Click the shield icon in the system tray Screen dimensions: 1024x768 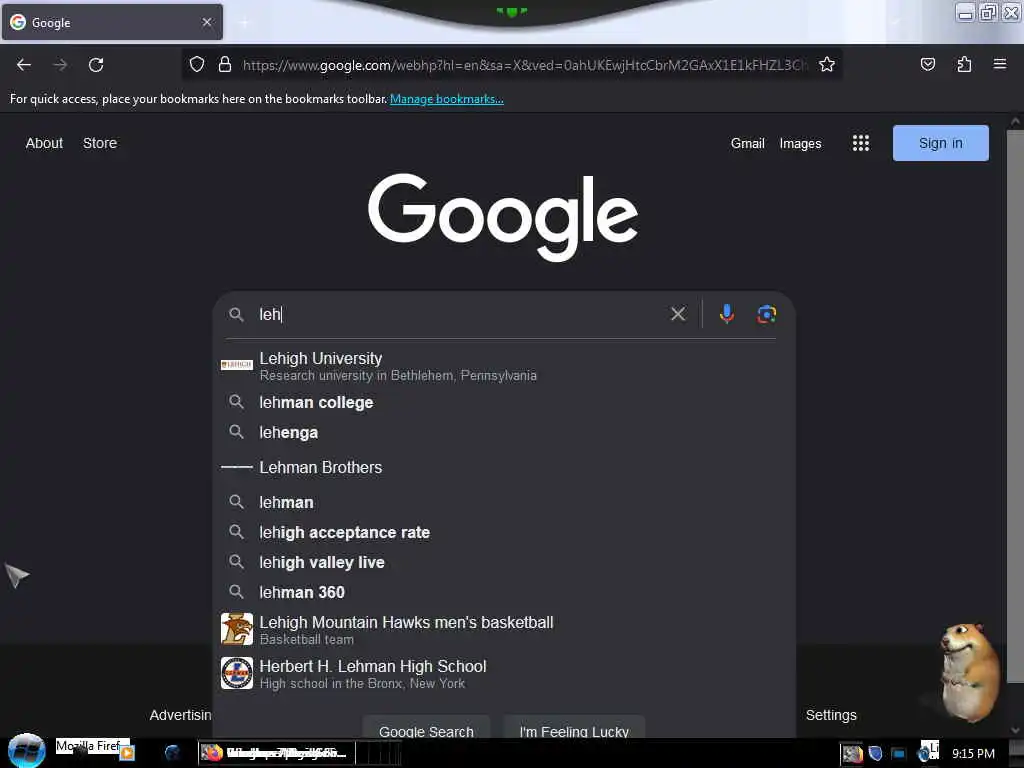876,754
